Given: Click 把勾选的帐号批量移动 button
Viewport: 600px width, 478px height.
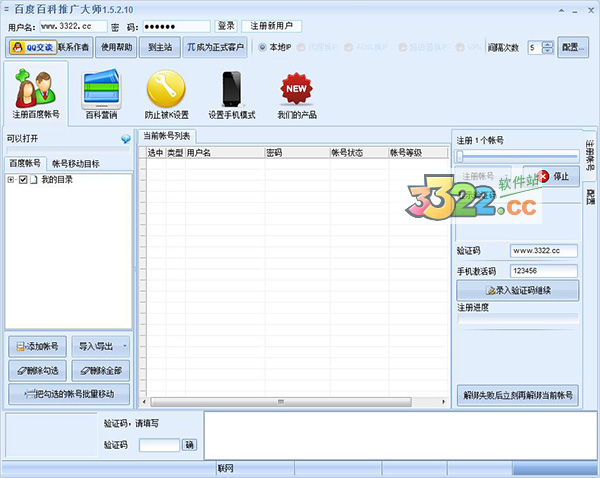Looking at the screenshot, I should 69,394.
